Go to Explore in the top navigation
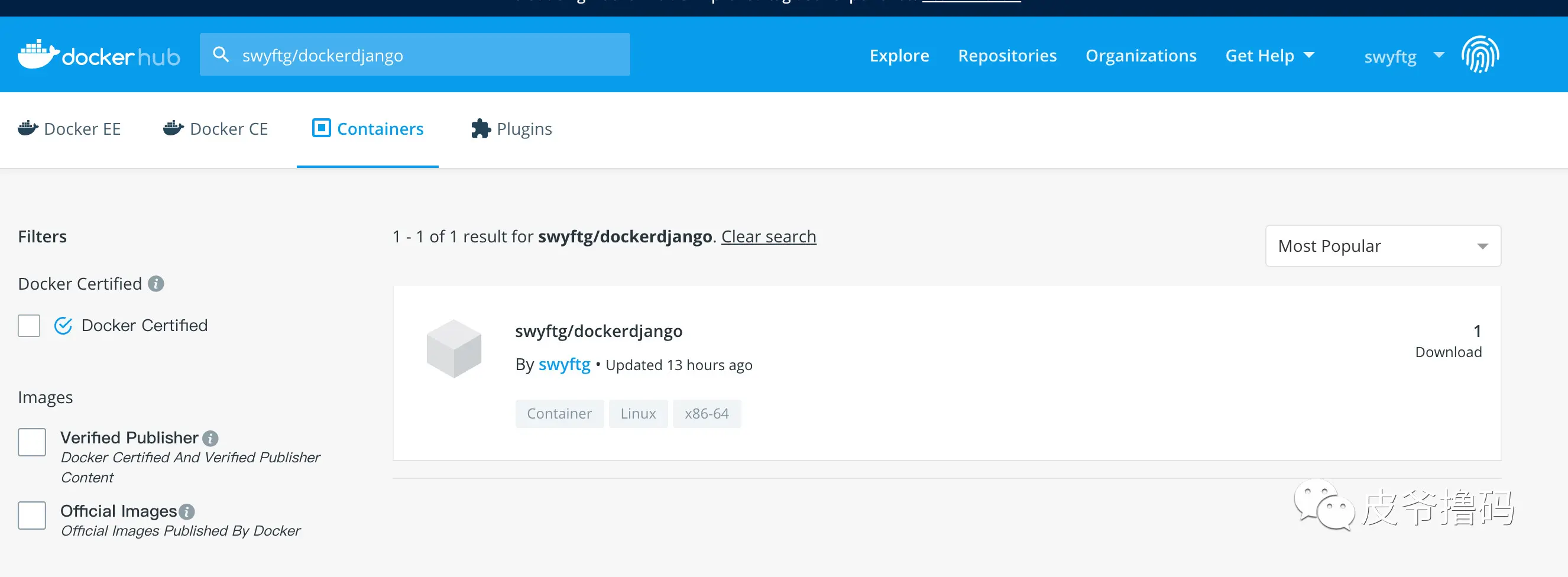This screenshot has width=1568, height=577. pyautogui.click(x=899, y=56)
